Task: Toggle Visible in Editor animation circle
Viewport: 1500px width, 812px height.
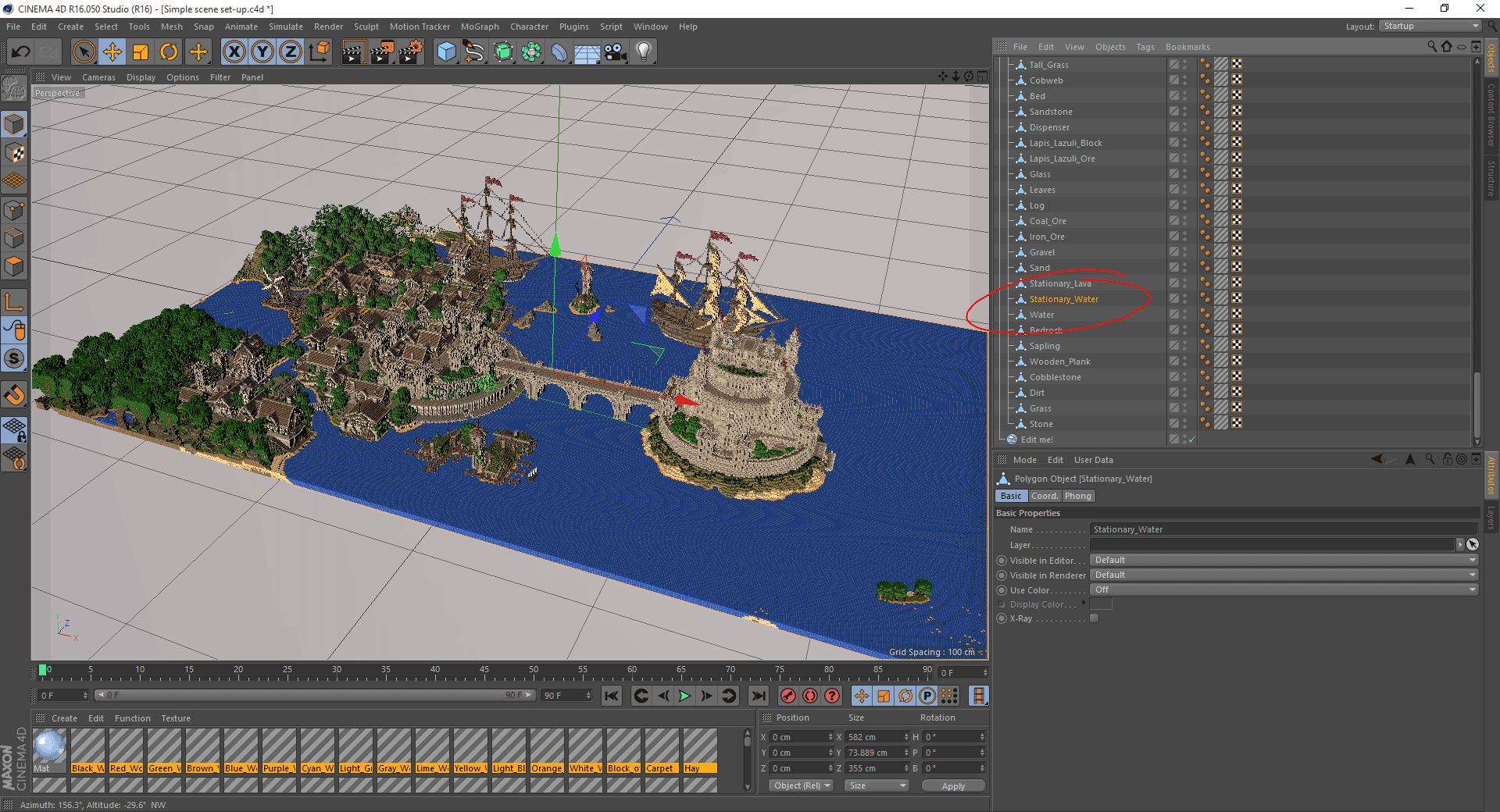Action: [1002, 561]
